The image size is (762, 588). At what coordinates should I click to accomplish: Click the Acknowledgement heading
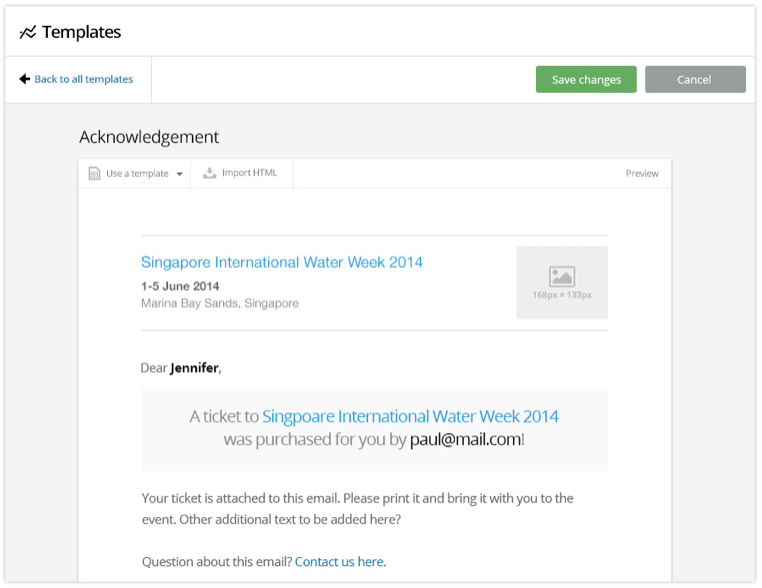[x=149, y=137]
